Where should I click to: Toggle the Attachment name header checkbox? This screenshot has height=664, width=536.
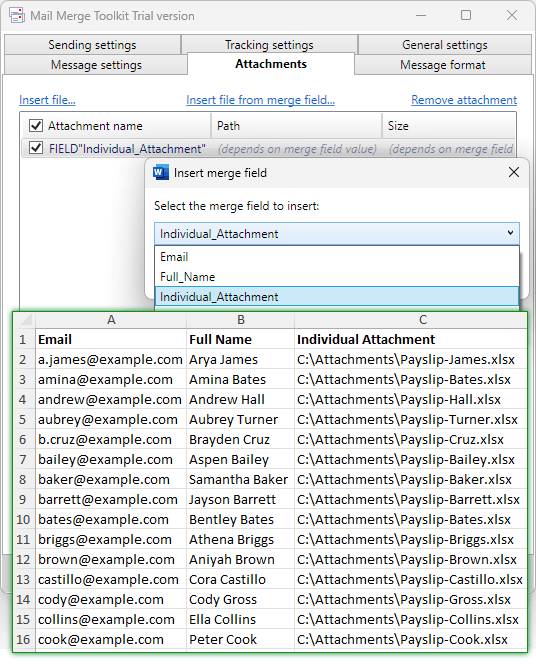[36, 125]
